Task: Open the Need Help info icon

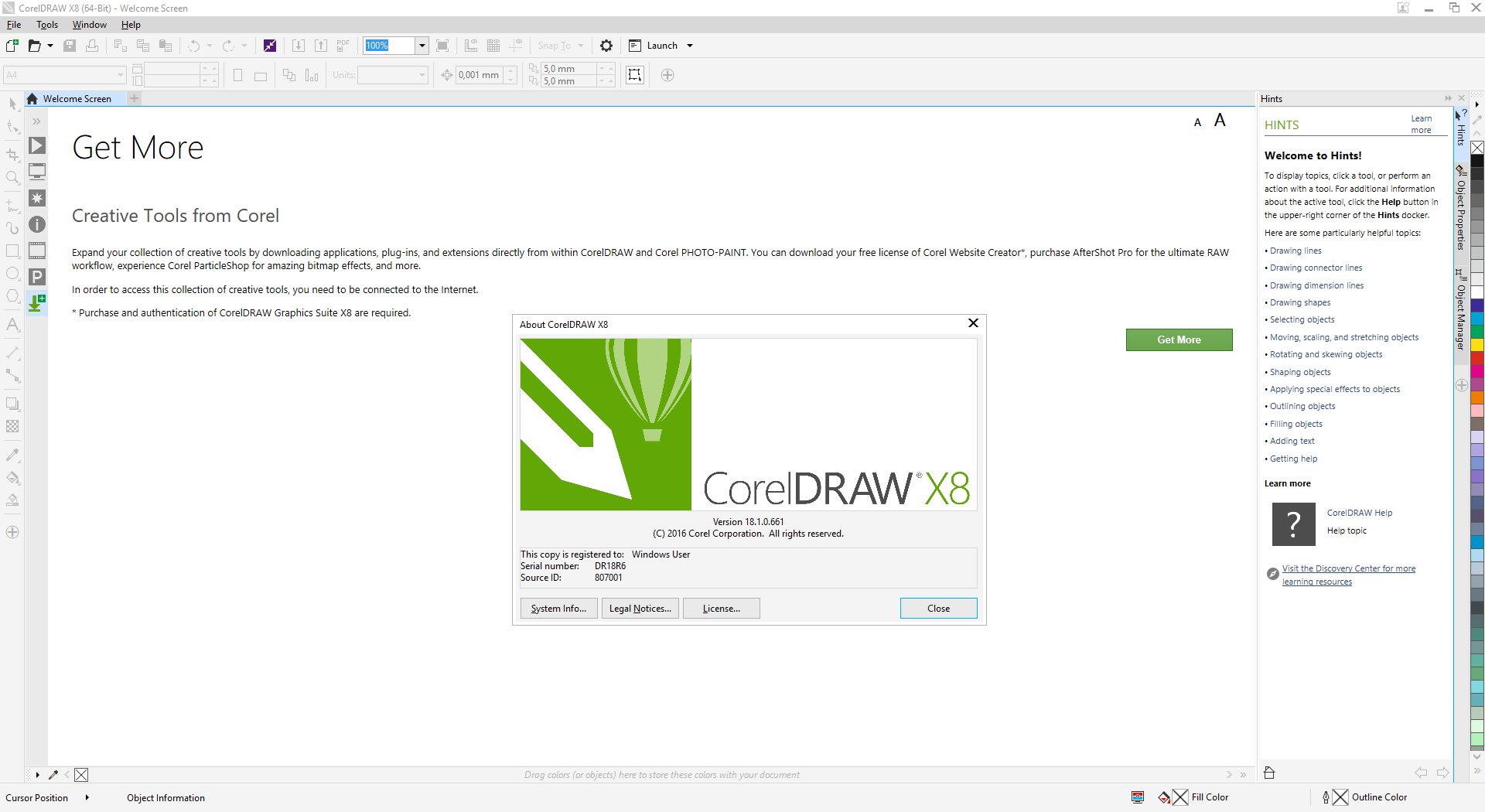Action: coord(37,224)
